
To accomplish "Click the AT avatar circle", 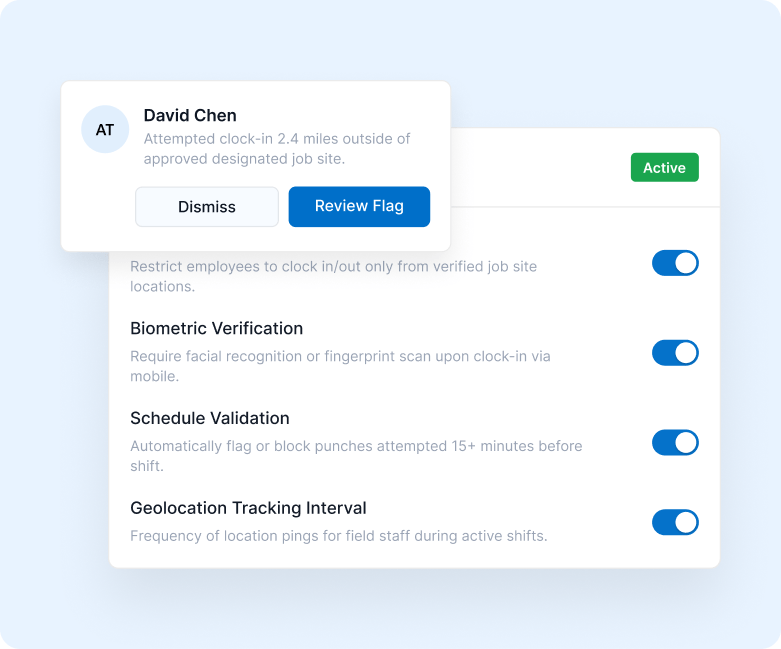I will [x=105, y=130].
